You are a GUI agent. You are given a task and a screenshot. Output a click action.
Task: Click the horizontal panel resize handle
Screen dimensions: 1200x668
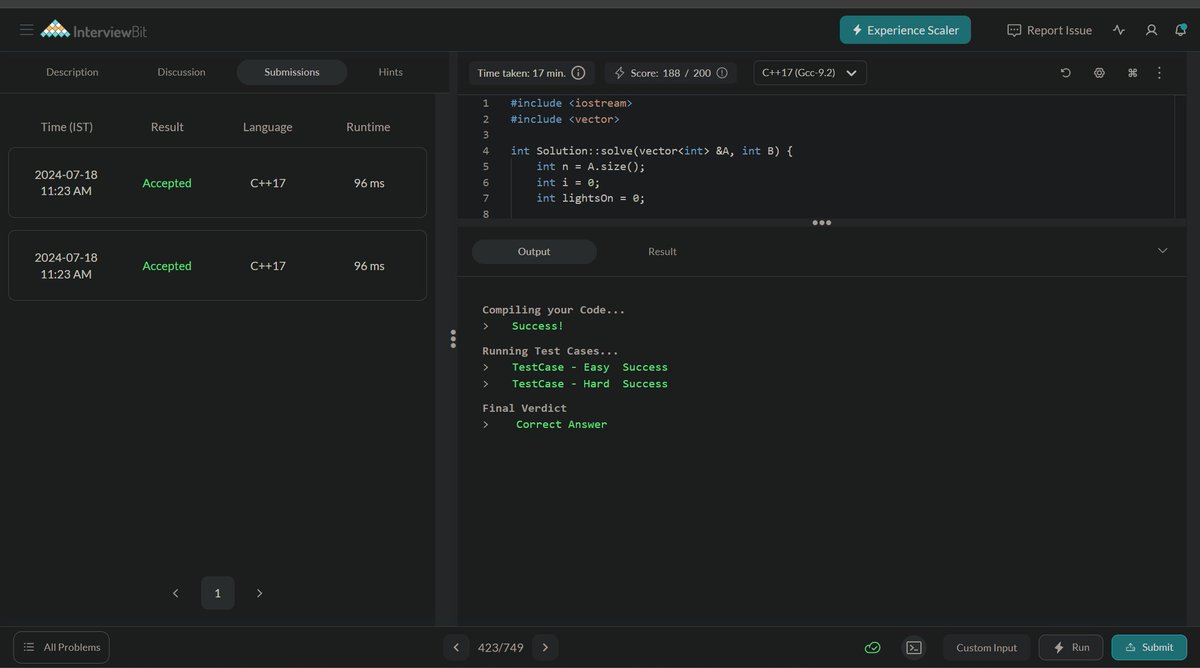point(822,222)
